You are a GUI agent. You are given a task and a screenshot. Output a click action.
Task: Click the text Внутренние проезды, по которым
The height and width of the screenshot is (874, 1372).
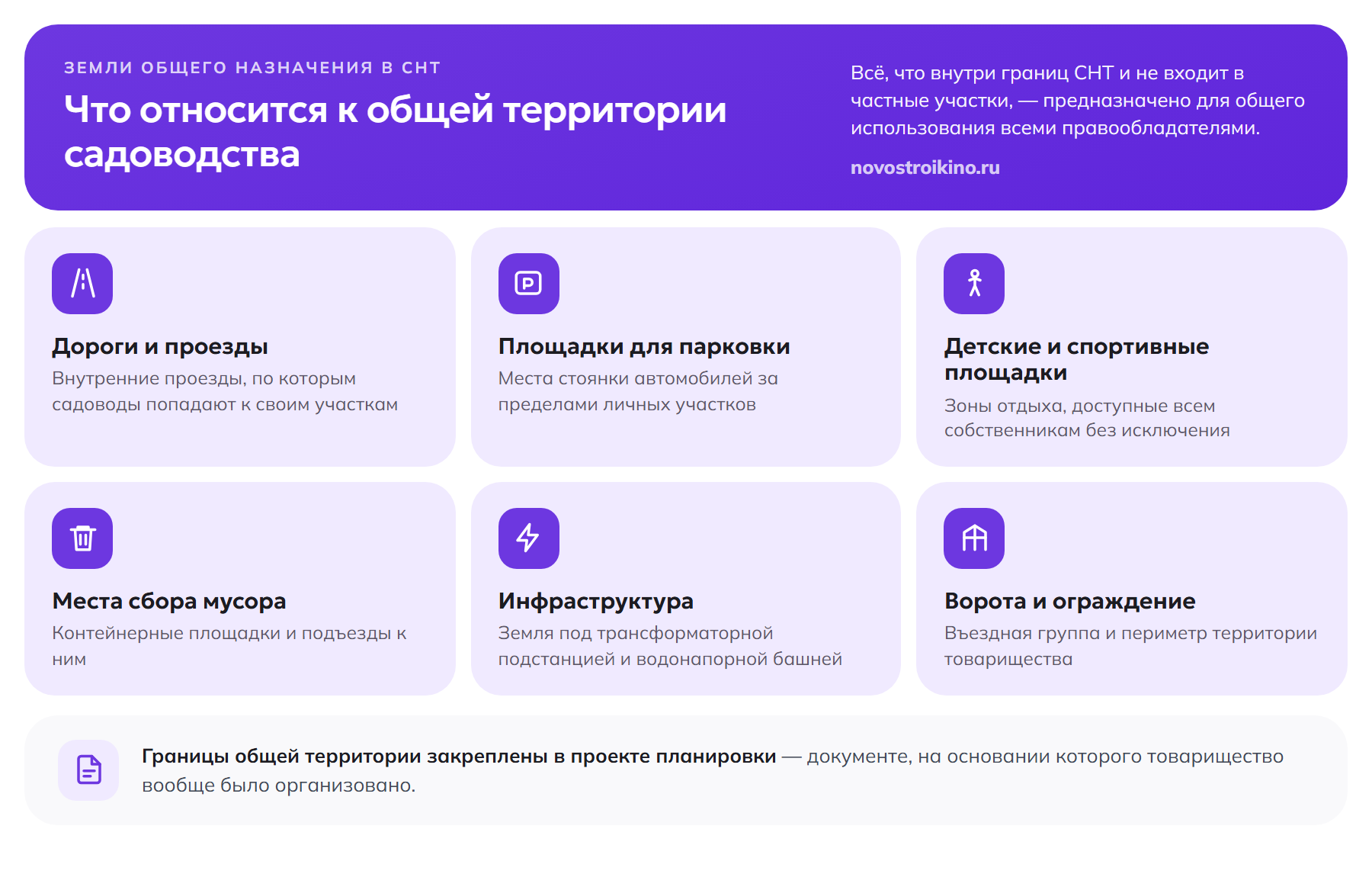pyautogui.click(x=204, y=379)
